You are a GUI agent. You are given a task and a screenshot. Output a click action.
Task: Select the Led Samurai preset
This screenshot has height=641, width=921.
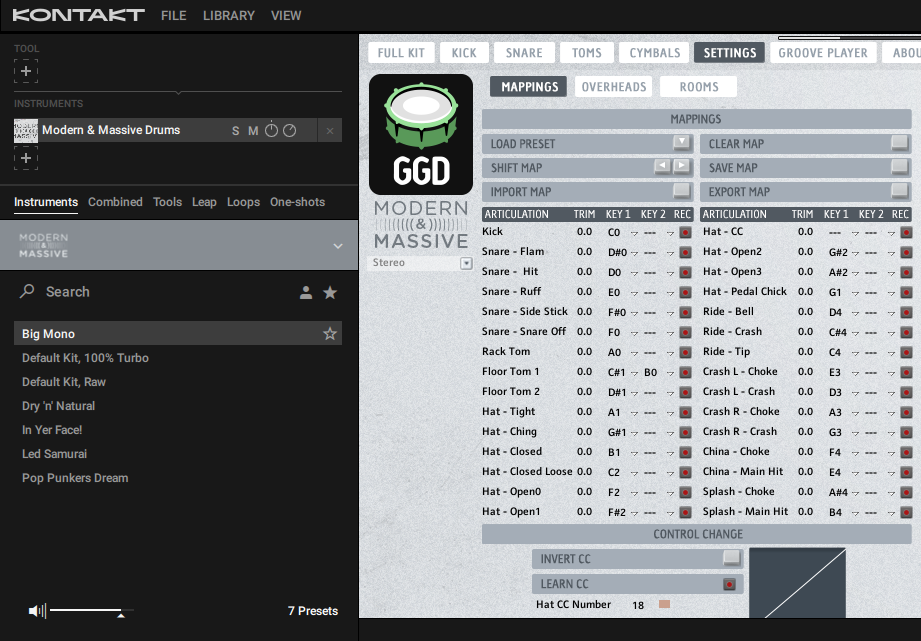tap(177, 454)
